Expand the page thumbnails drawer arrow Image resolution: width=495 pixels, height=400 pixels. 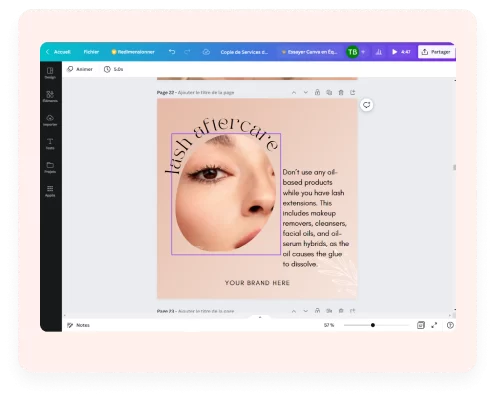(260, 317)
